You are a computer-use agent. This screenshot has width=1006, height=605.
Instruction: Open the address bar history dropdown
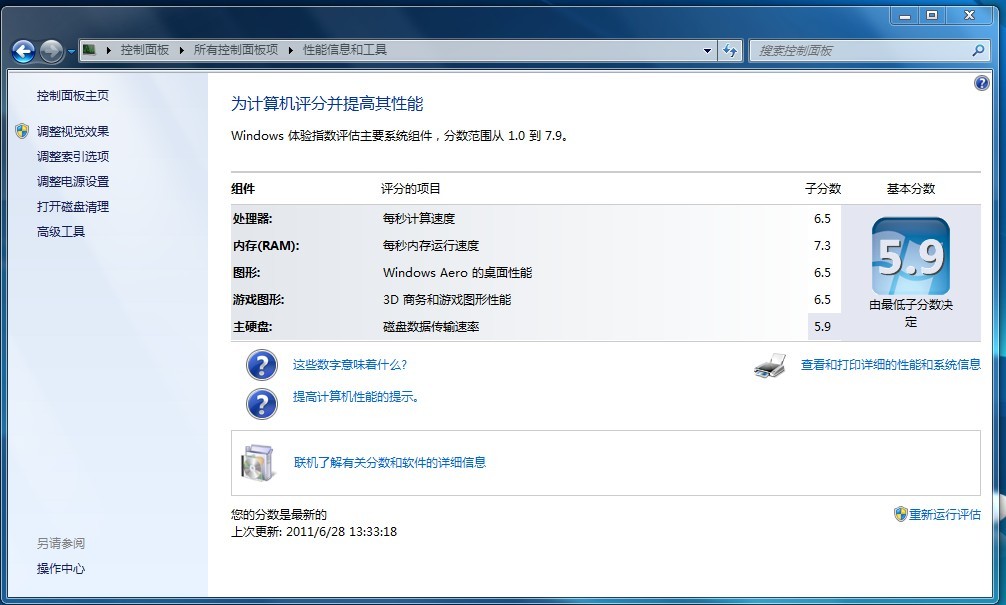pos(707,50)
